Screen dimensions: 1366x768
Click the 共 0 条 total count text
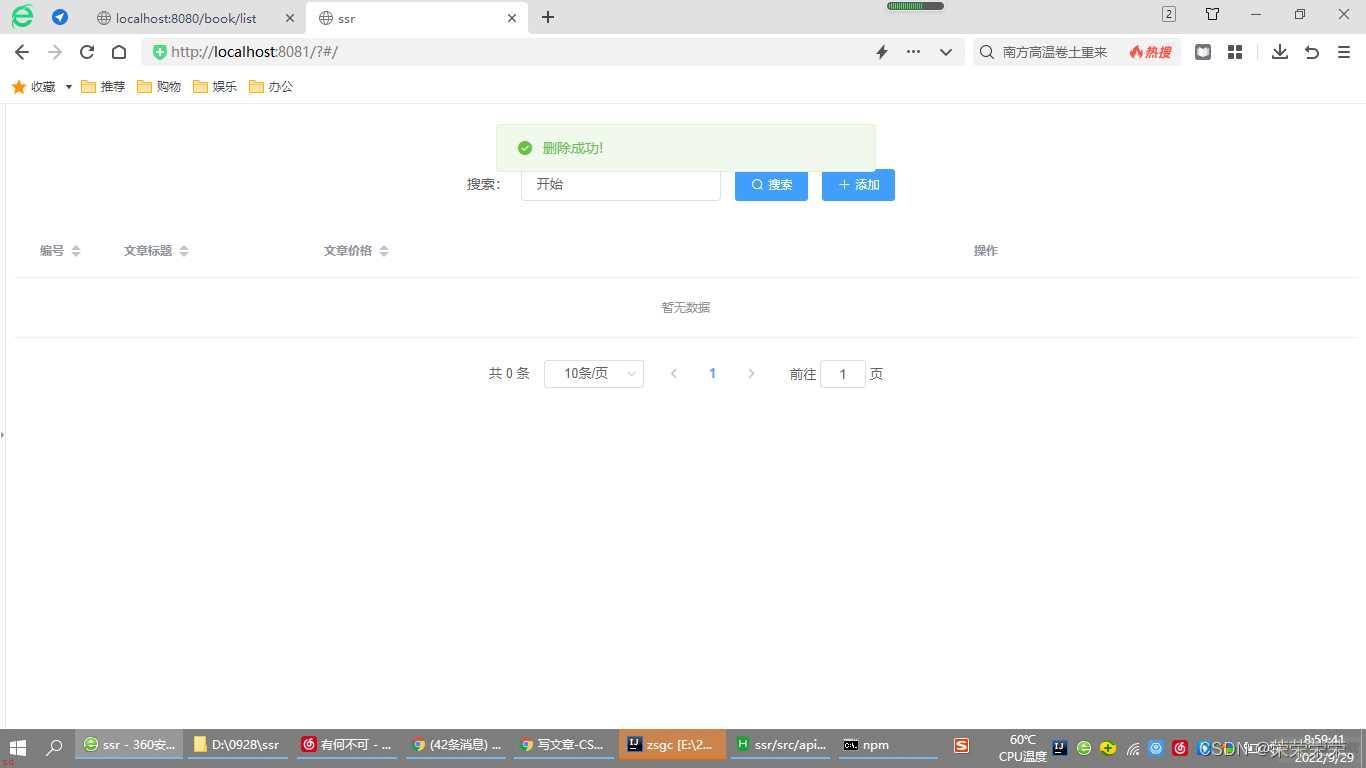point(509,374)
